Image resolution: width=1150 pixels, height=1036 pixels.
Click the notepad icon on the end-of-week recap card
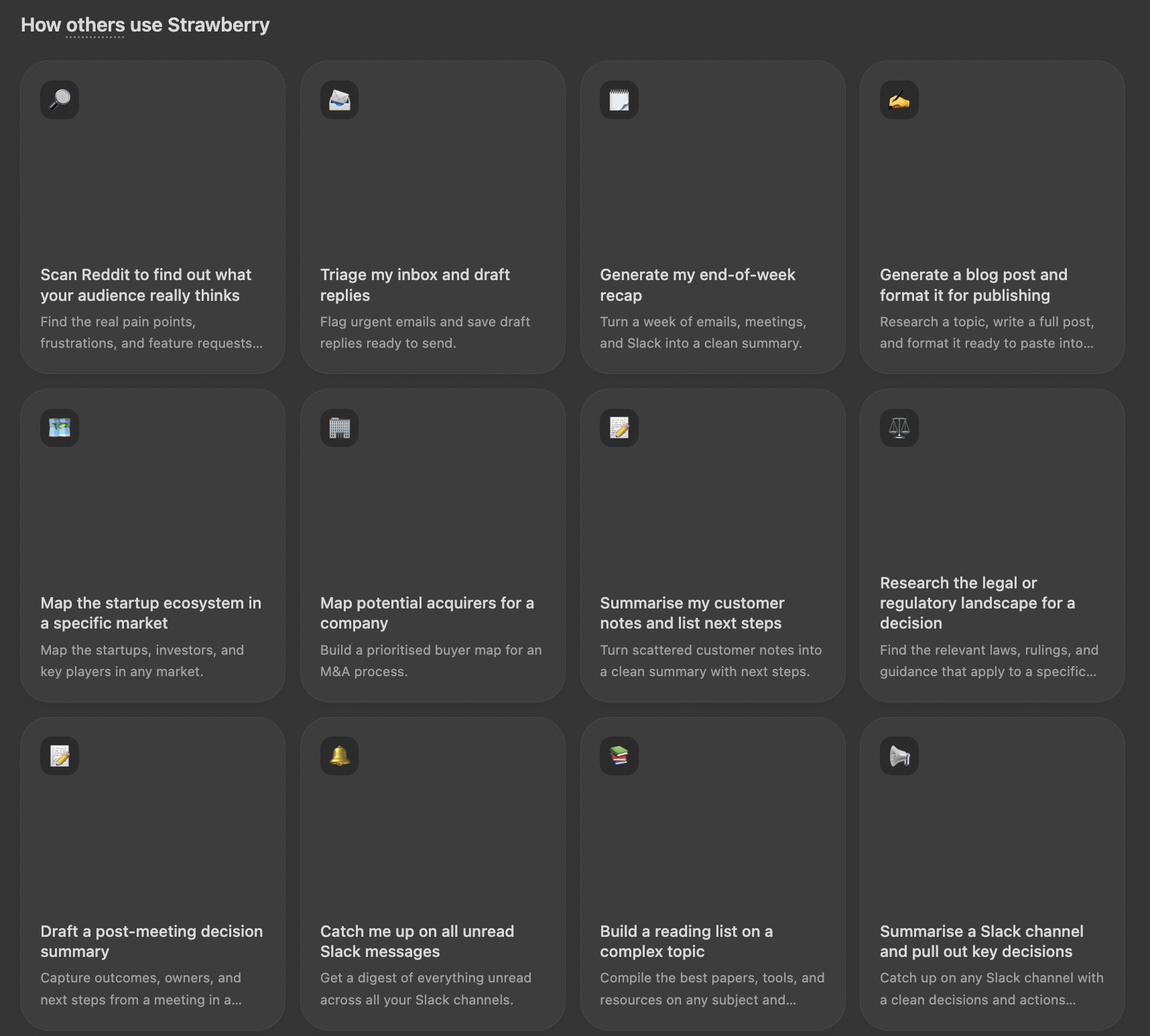click(x=619, y=100)
